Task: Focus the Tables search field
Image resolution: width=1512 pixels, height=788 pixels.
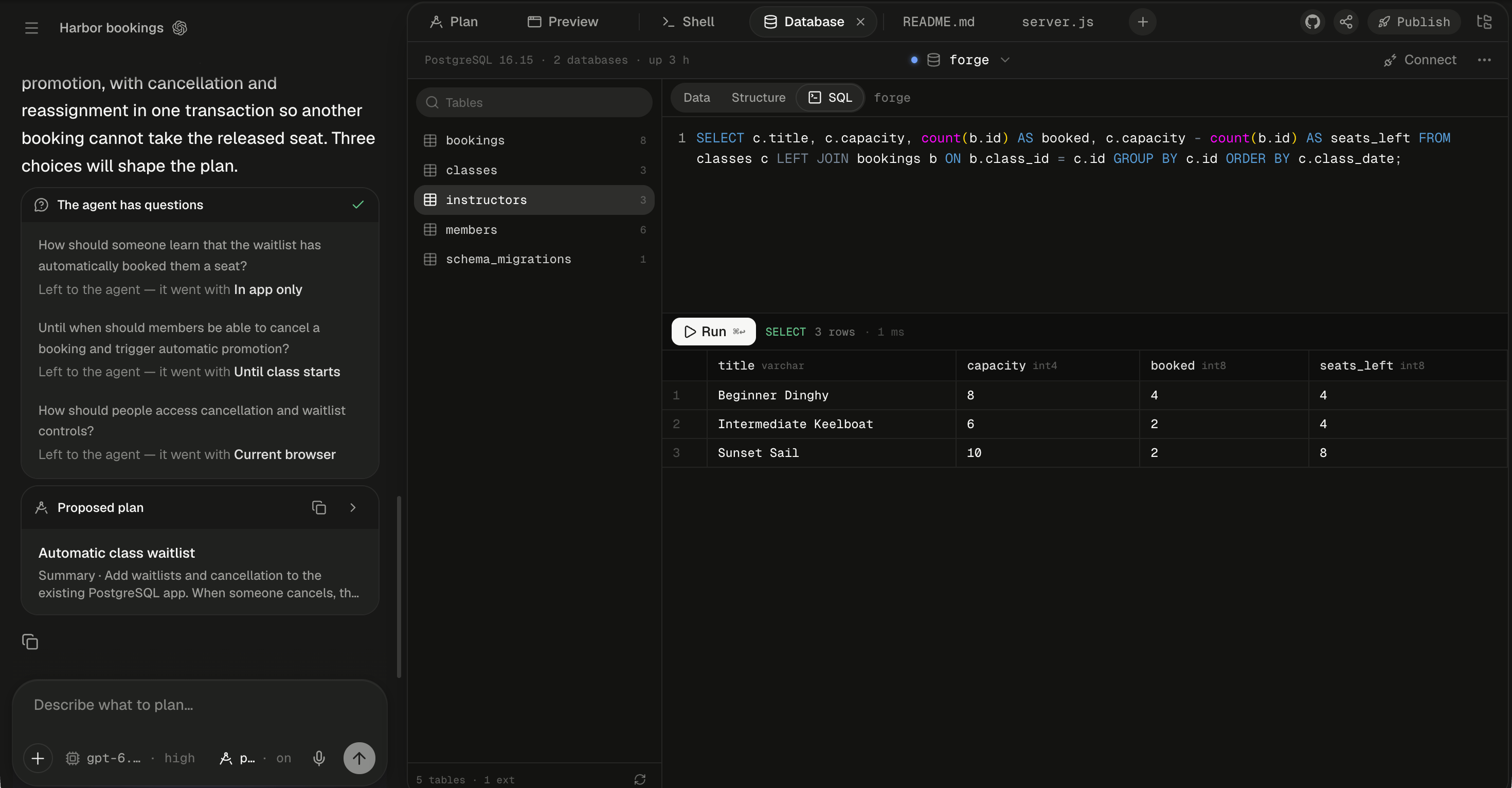Action: point(534,102)
